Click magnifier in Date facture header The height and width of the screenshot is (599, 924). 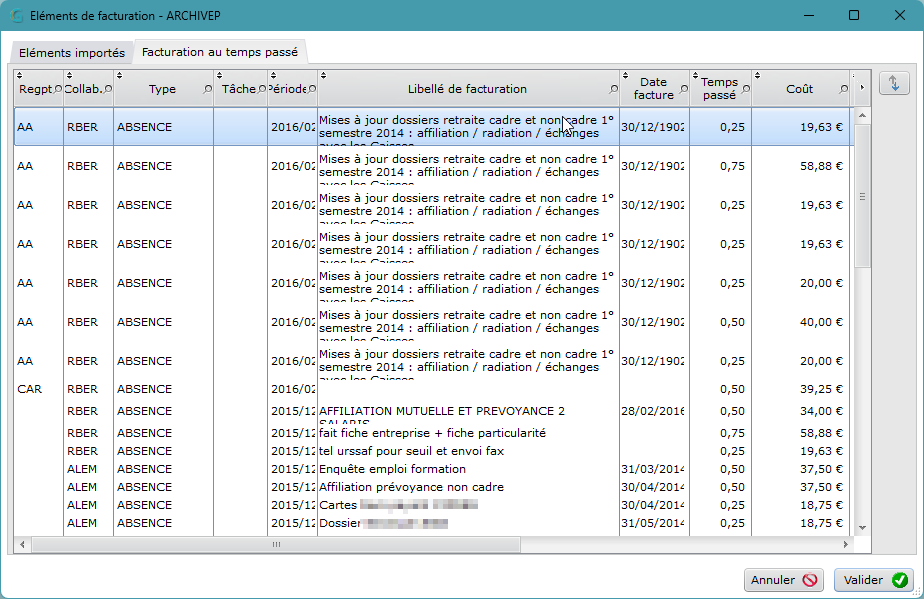coord(684,90)
